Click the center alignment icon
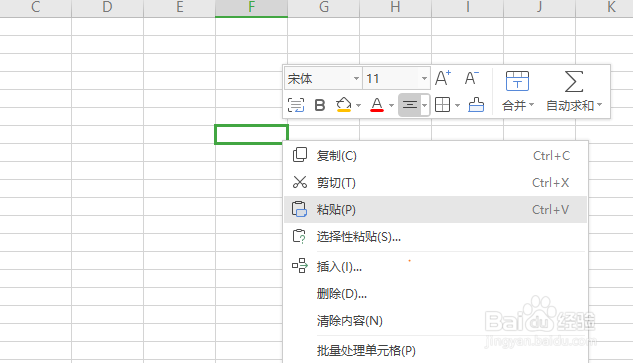Viewport: 633px width, 363px height. click(409, 105)
